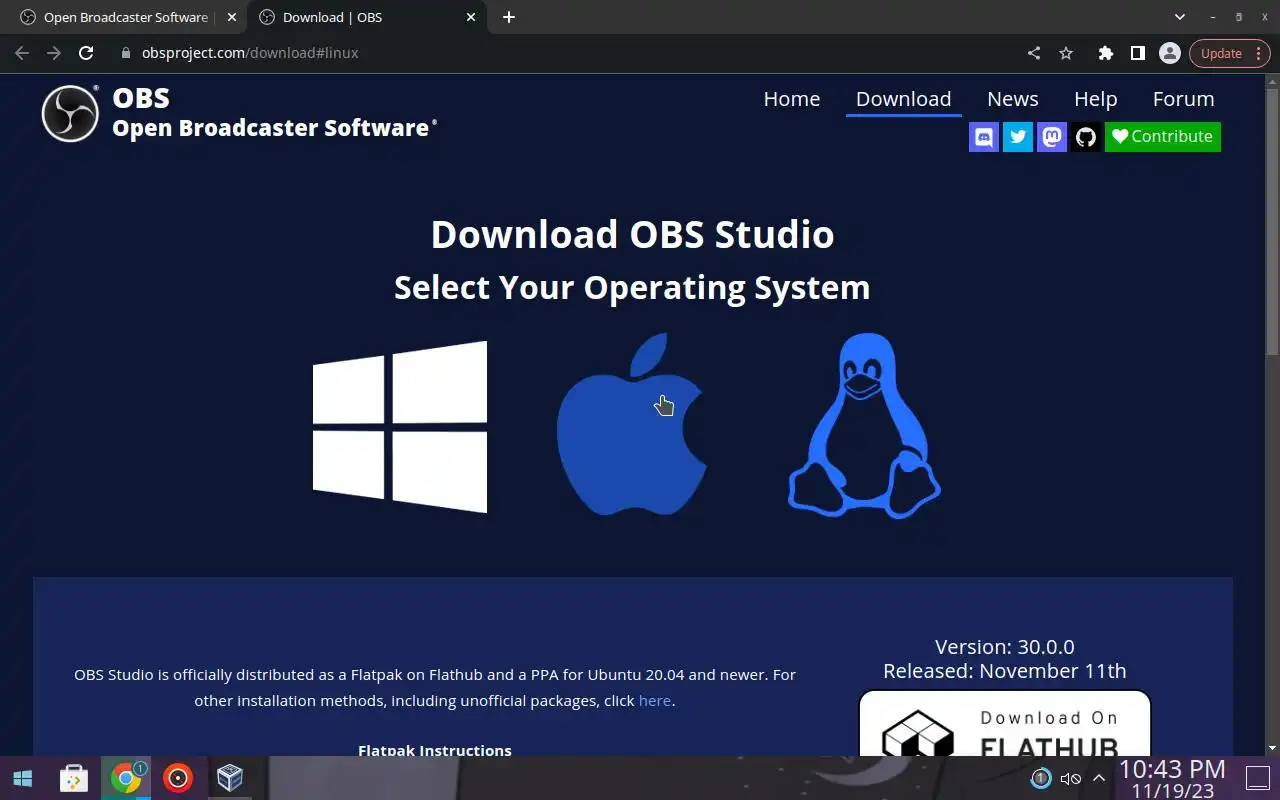Open the News navigation item
Screen dimensions: 1280x800
coord(1013,99)
